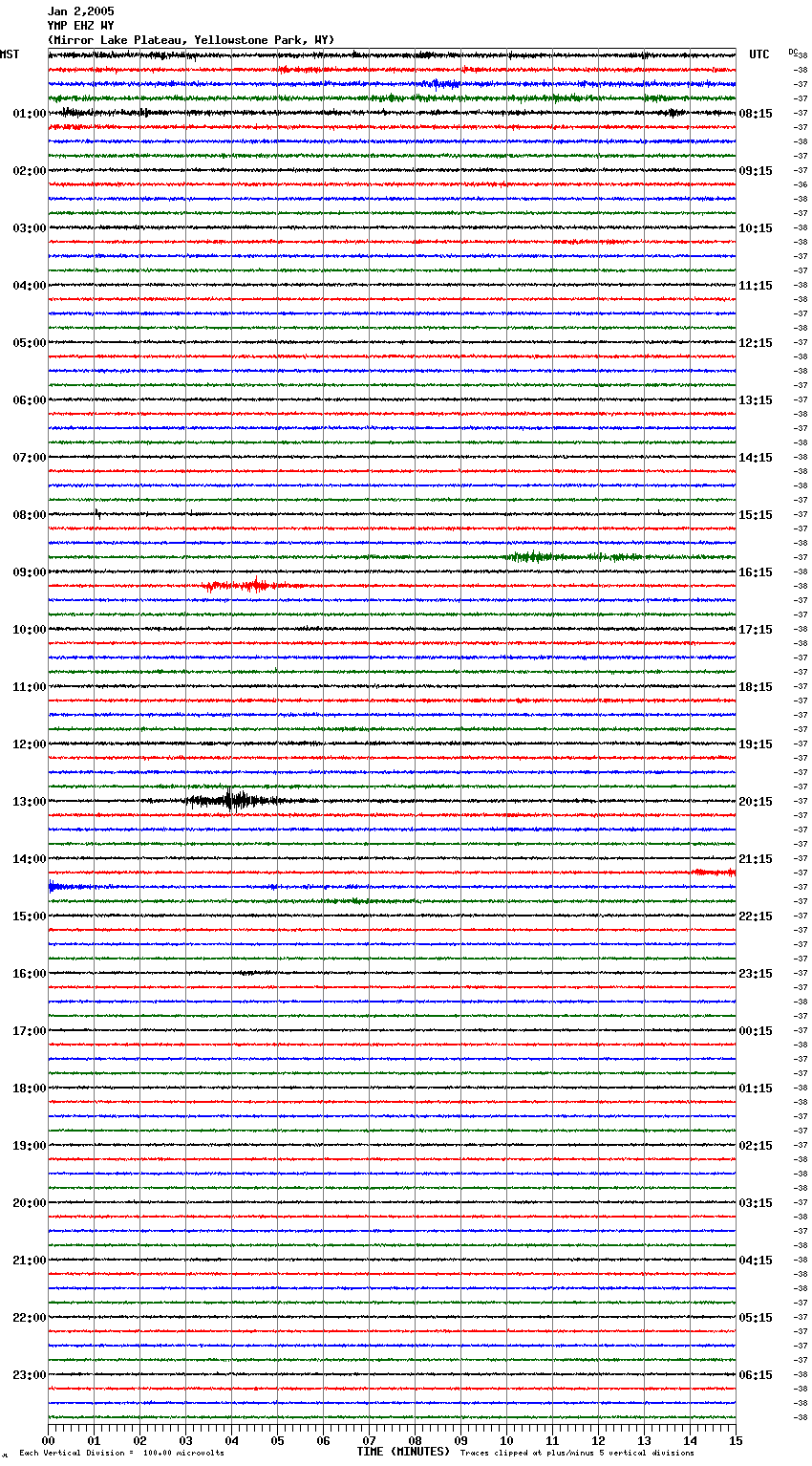Click the date text "Jan 2,2005"
Viewport: 812px width, 1466px height.
click(80, 11)
